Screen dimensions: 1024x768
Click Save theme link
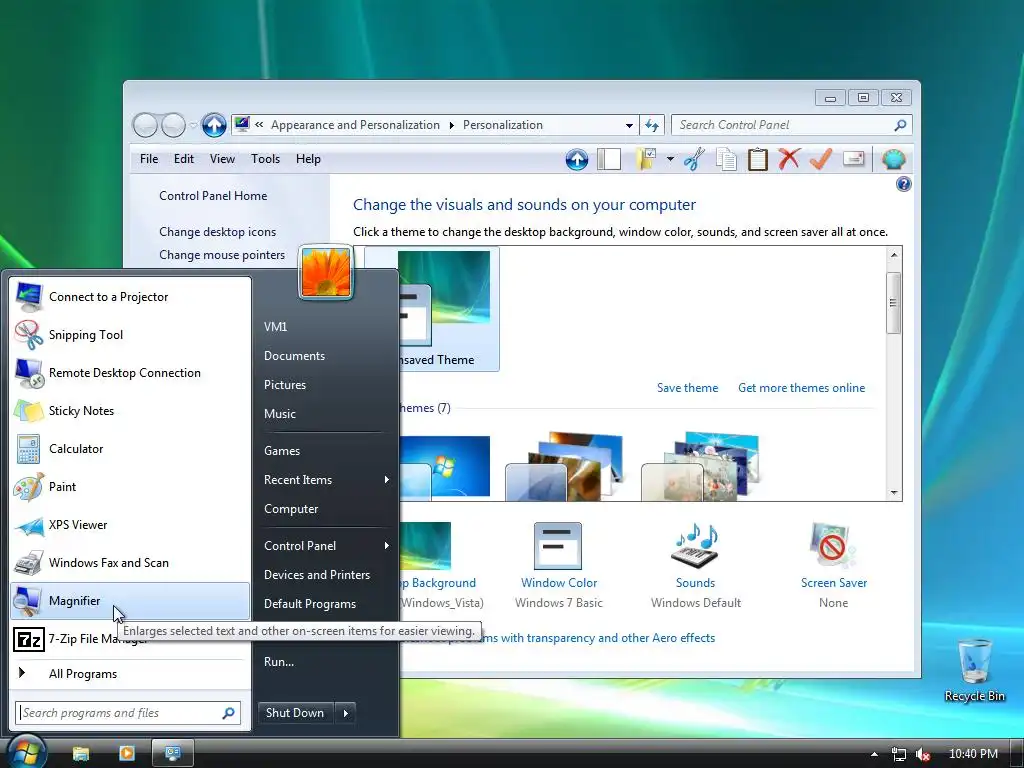687,388
